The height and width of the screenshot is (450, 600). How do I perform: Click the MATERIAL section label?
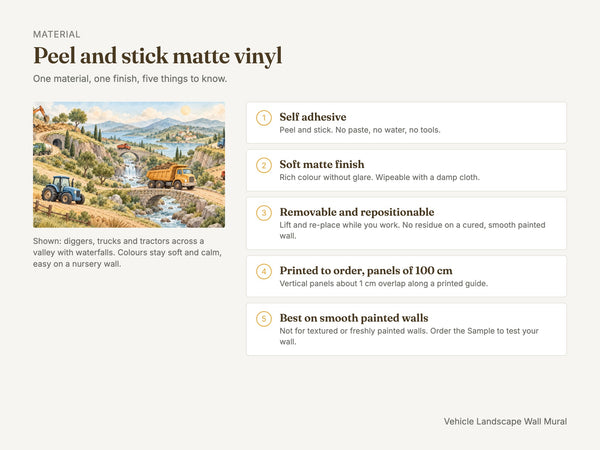click(57, 34)
